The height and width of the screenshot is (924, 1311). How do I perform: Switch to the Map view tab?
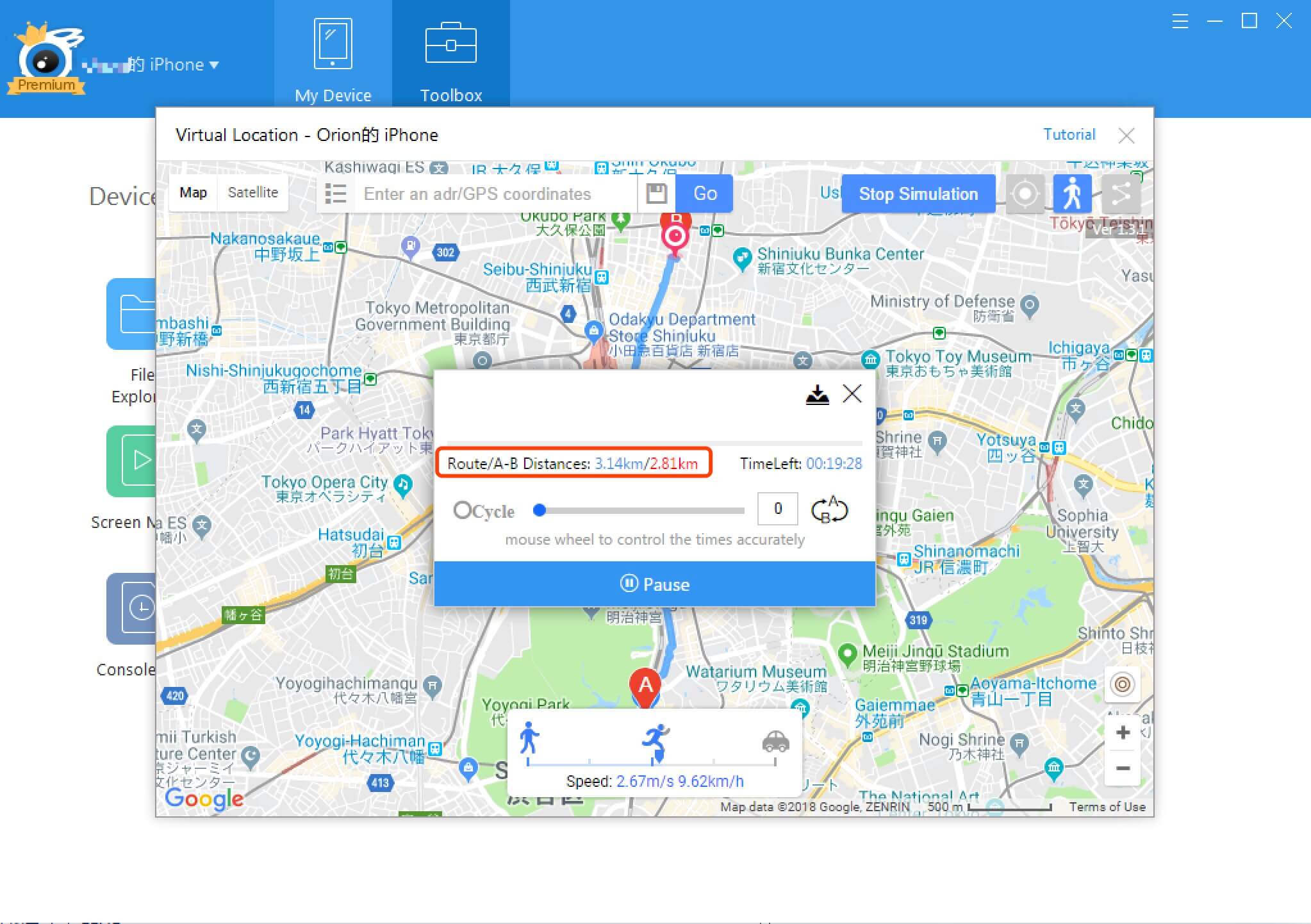[x=193, y=192]
